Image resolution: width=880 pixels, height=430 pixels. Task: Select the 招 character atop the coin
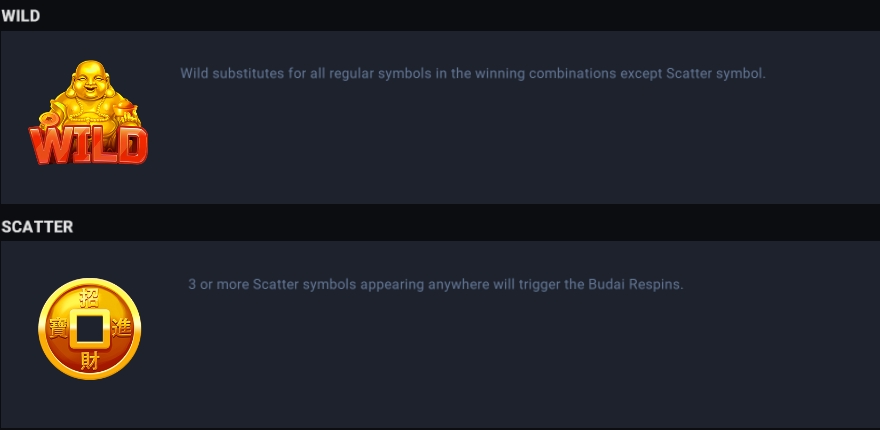[89, 298]
